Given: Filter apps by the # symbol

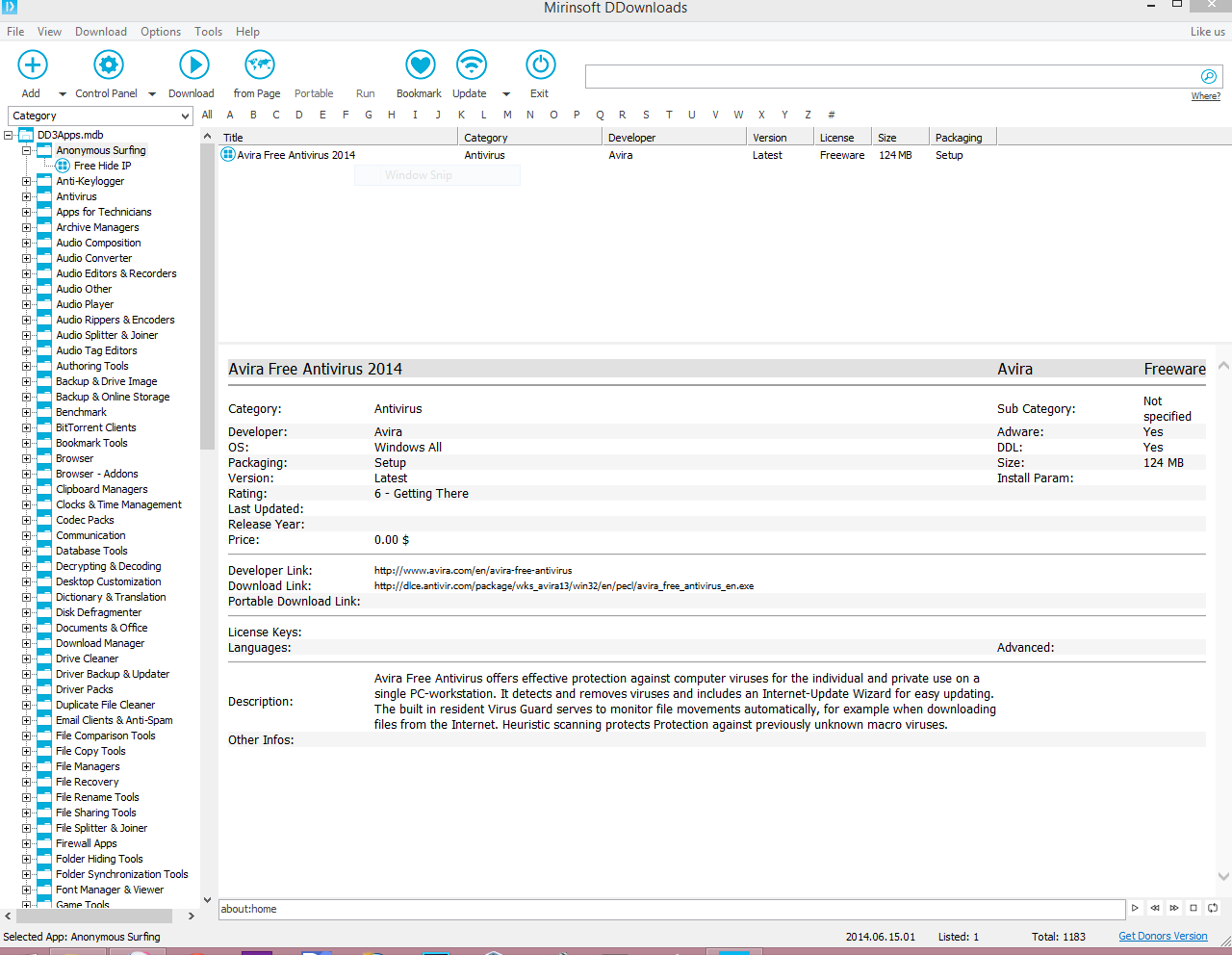Looking at the screenshot, I should click(832, 115).
